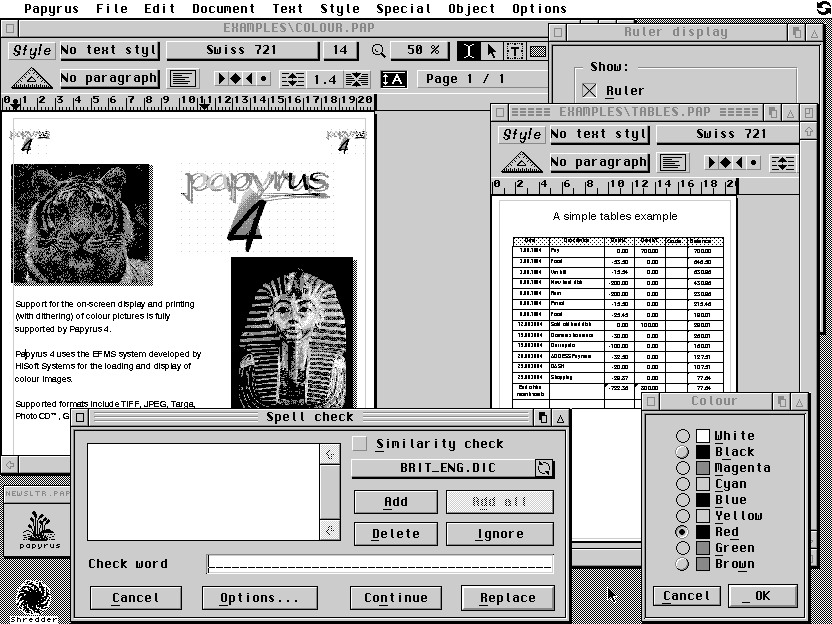Open the Style menu
The image size is (832, 624).
point(340,8)
